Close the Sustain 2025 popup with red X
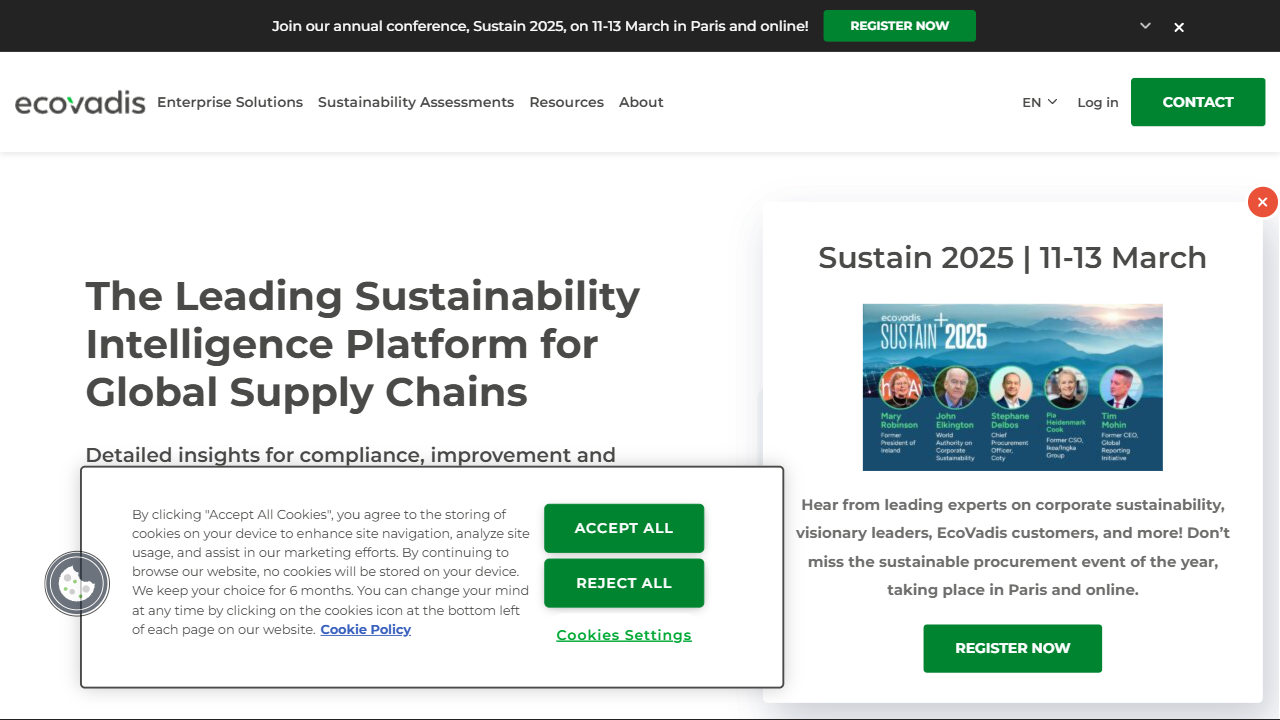 1262,202
